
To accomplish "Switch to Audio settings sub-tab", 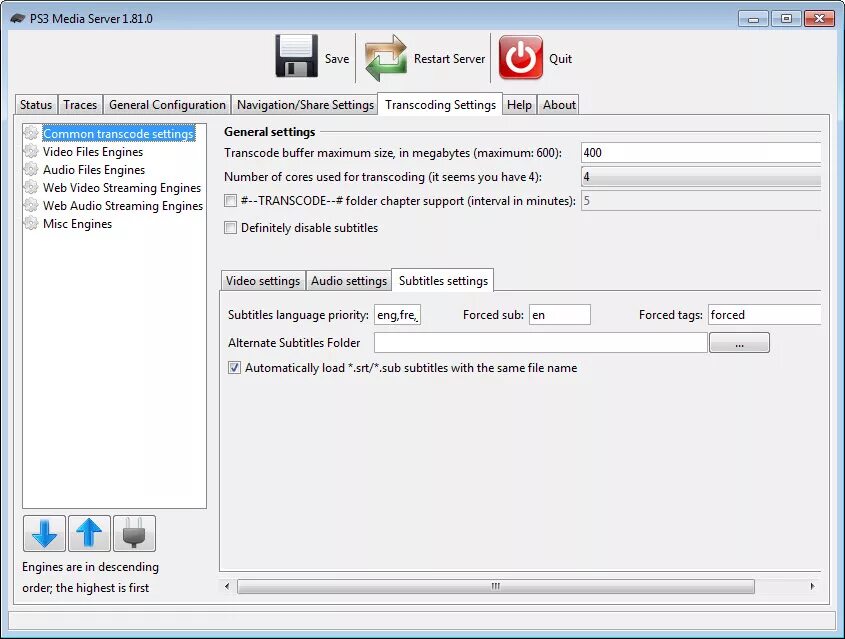I will 349,281.
